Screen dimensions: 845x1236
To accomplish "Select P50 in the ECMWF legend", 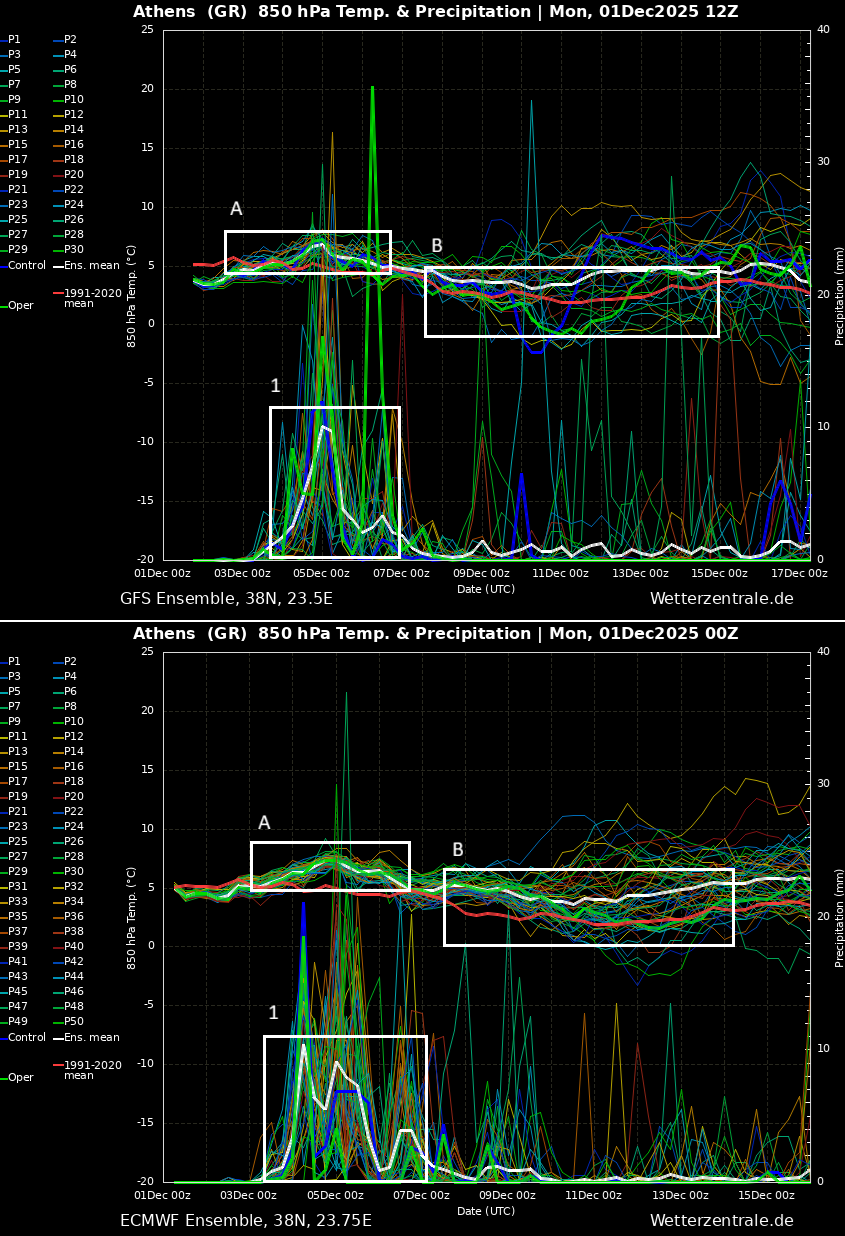I will pyautogui.click(x=73, y=1021).
